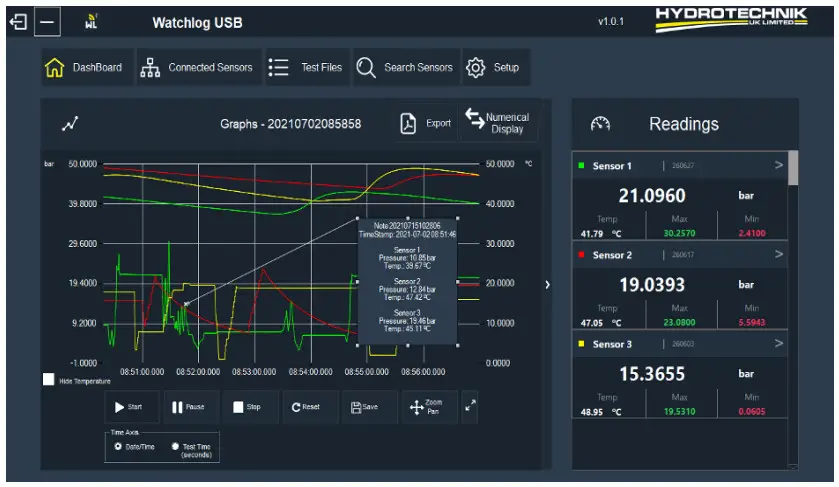Screen dimensions: 839x487
Task: Start the graph recording
Action: 131,407
